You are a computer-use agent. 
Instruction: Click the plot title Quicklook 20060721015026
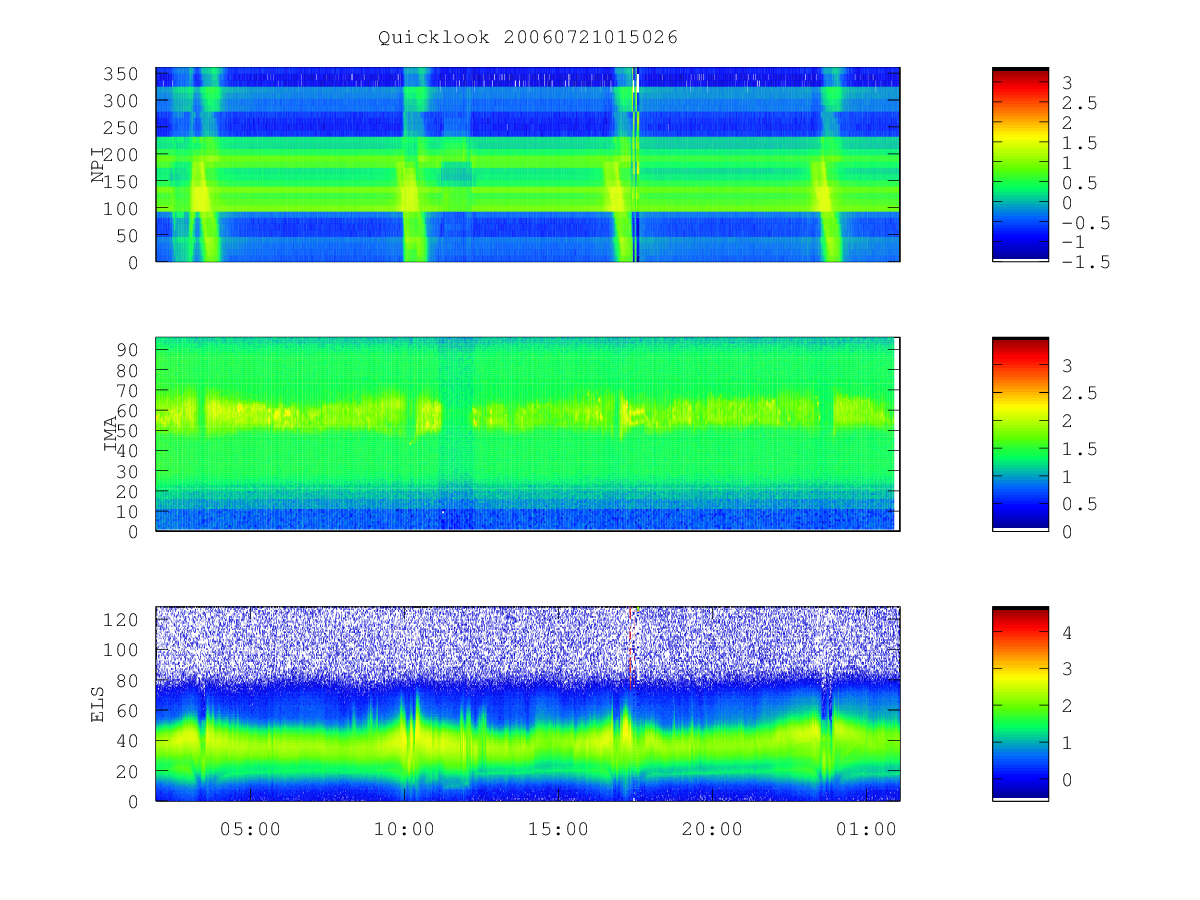coord(528,37)
